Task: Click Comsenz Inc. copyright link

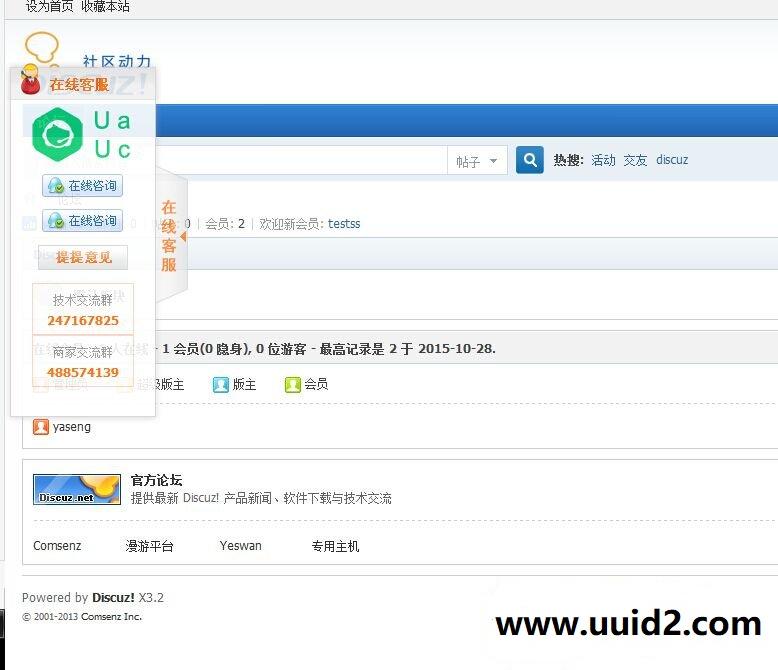Action: 111,616
